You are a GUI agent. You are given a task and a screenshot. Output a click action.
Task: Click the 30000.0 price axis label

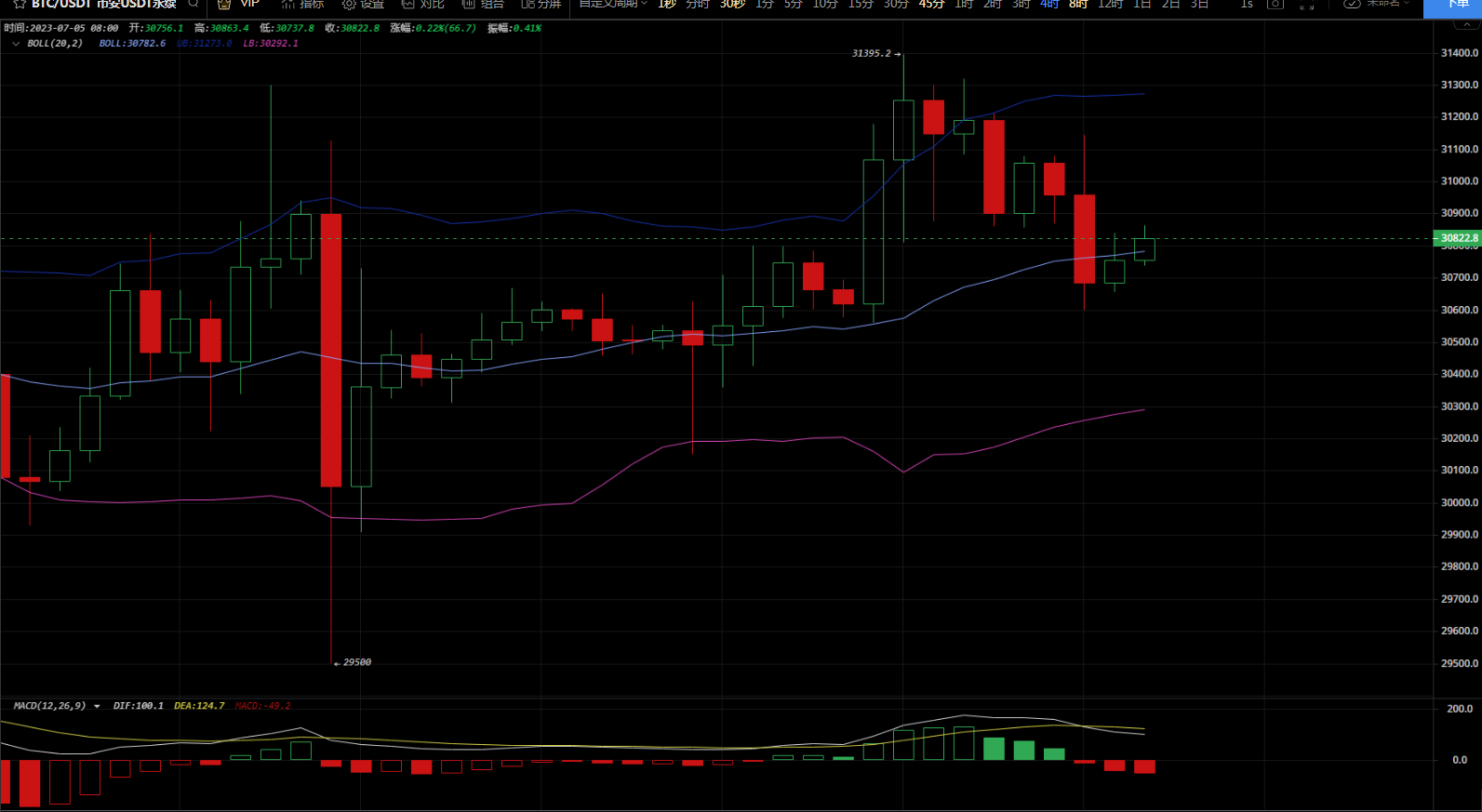(1460, 502)
